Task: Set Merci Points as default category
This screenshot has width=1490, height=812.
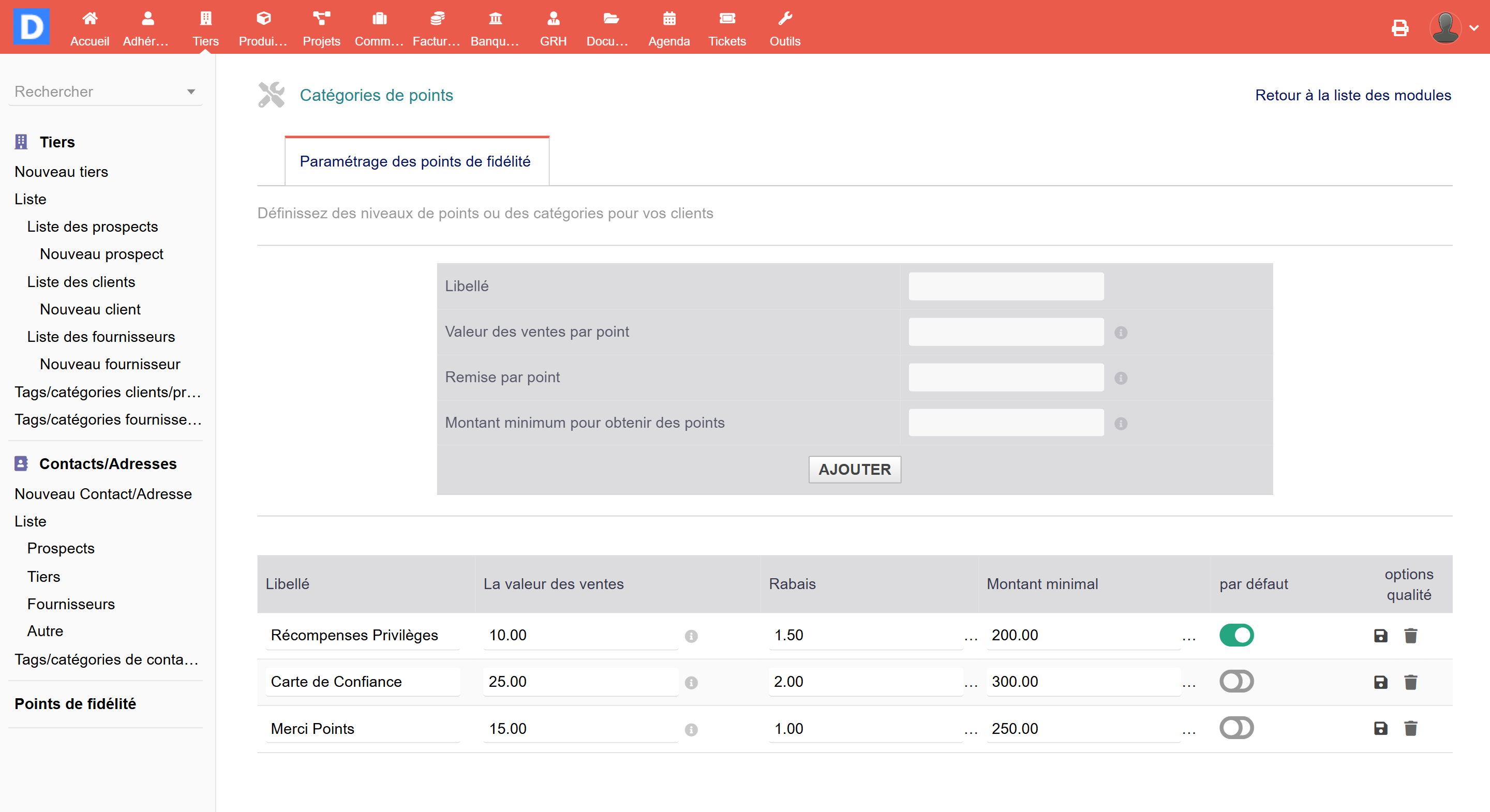Action: point(1236,728)
